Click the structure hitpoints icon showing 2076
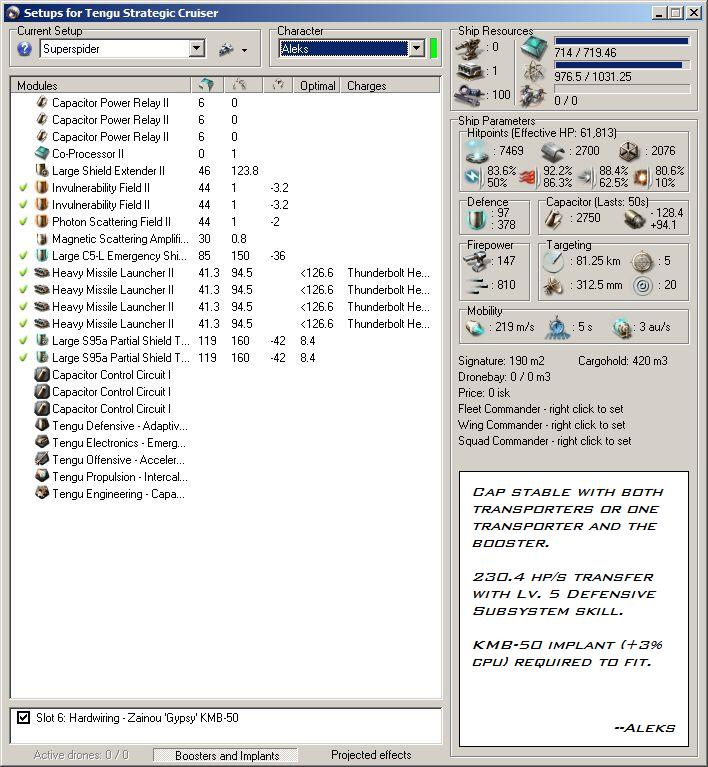Viewport: 708px width, 767px height. point(629,152)
